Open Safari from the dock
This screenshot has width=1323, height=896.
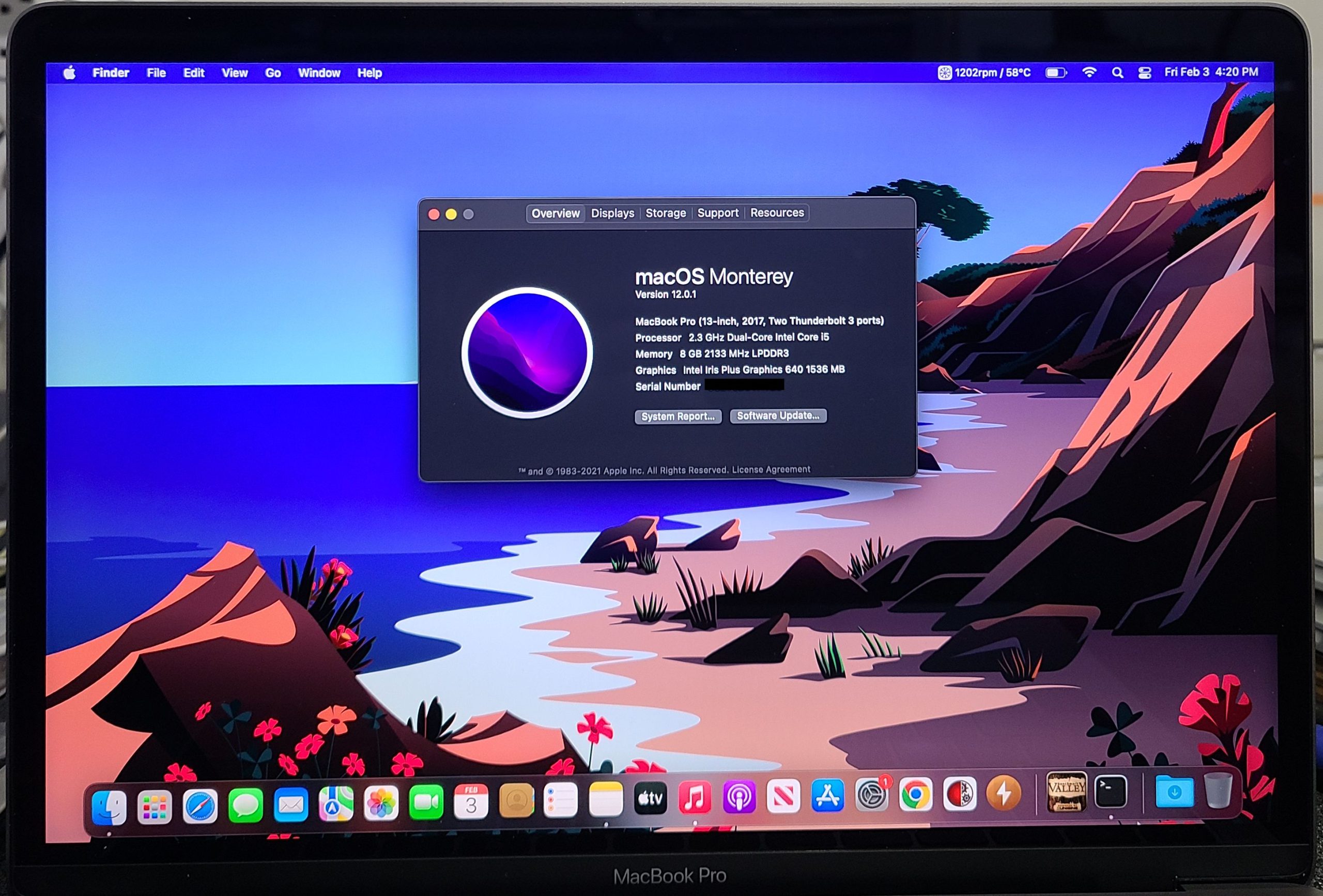200,806
